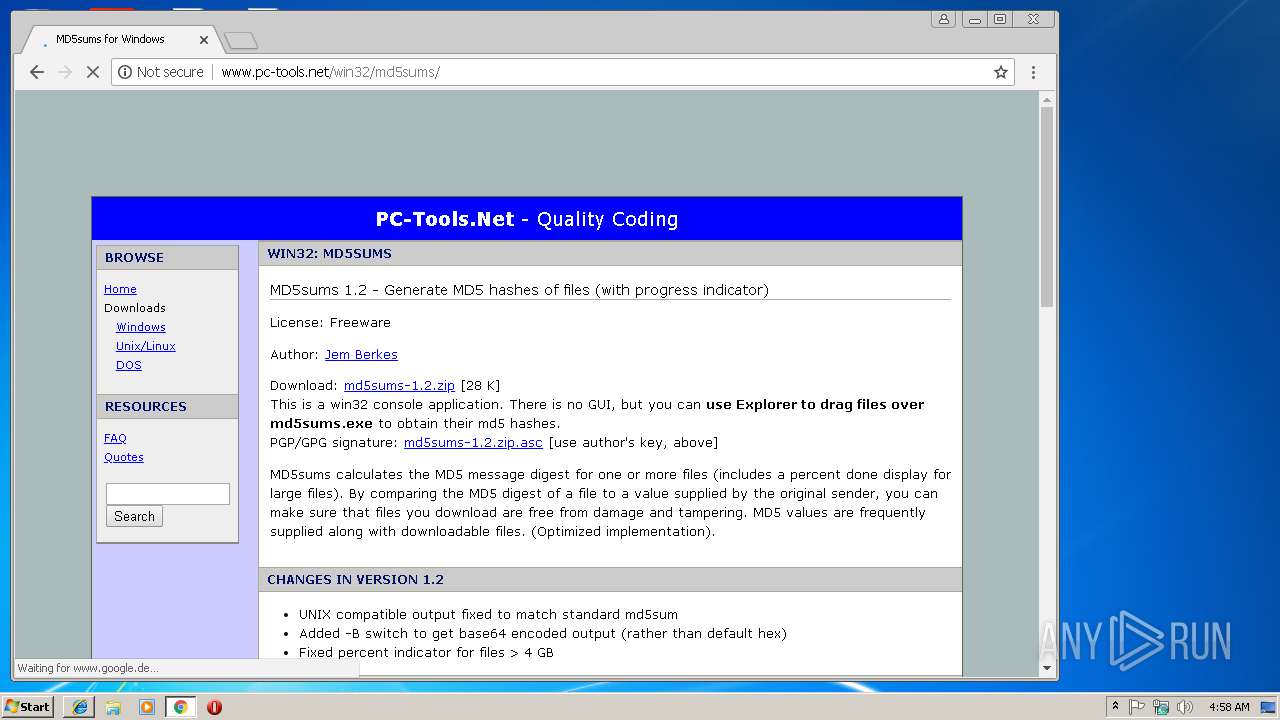The width and height of the screenshot is (1280, 720).
Task: Click the Action Center flag icon
Action: (x=1137, y=706)
